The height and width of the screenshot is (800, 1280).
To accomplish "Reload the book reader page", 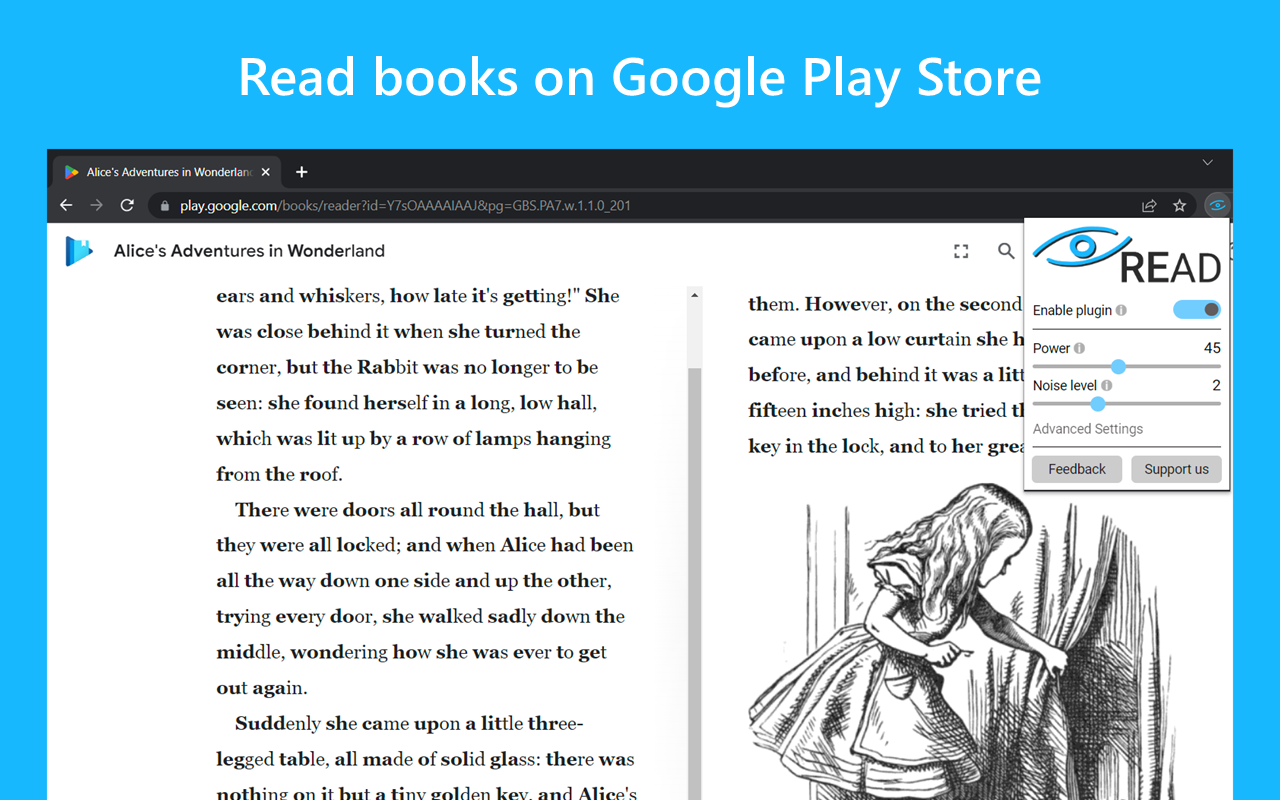I will pos(127,205).
